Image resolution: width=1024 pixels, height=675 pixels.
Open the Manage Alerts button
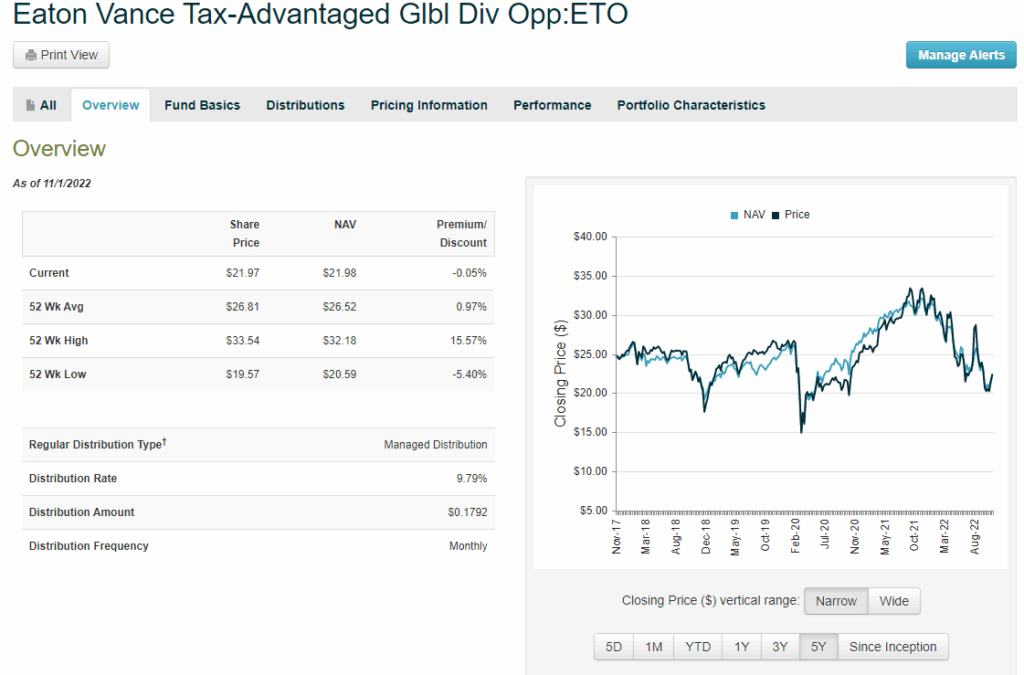961,55
